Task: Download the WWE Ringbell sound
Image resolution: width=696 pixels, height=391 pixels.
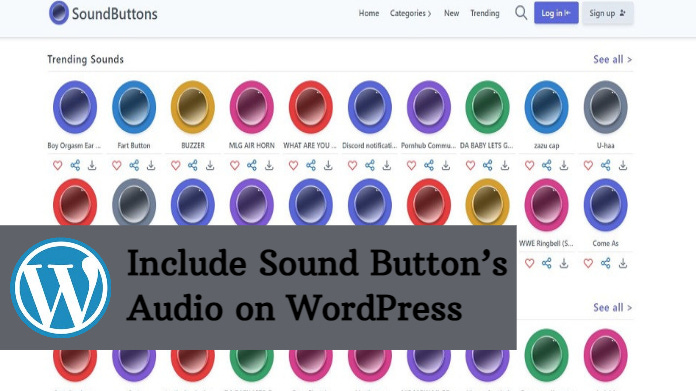Action: [x=564, y=263]
